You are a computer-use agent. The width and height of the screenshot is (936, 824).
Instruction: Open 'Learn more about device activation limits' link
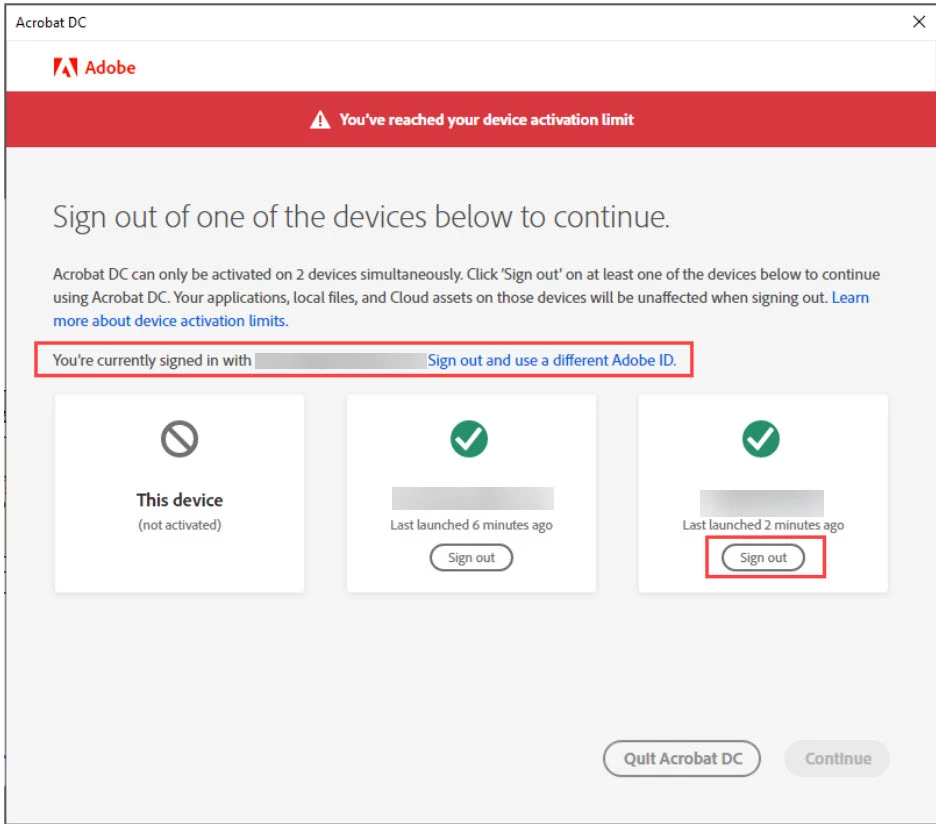tap(171, 321)
